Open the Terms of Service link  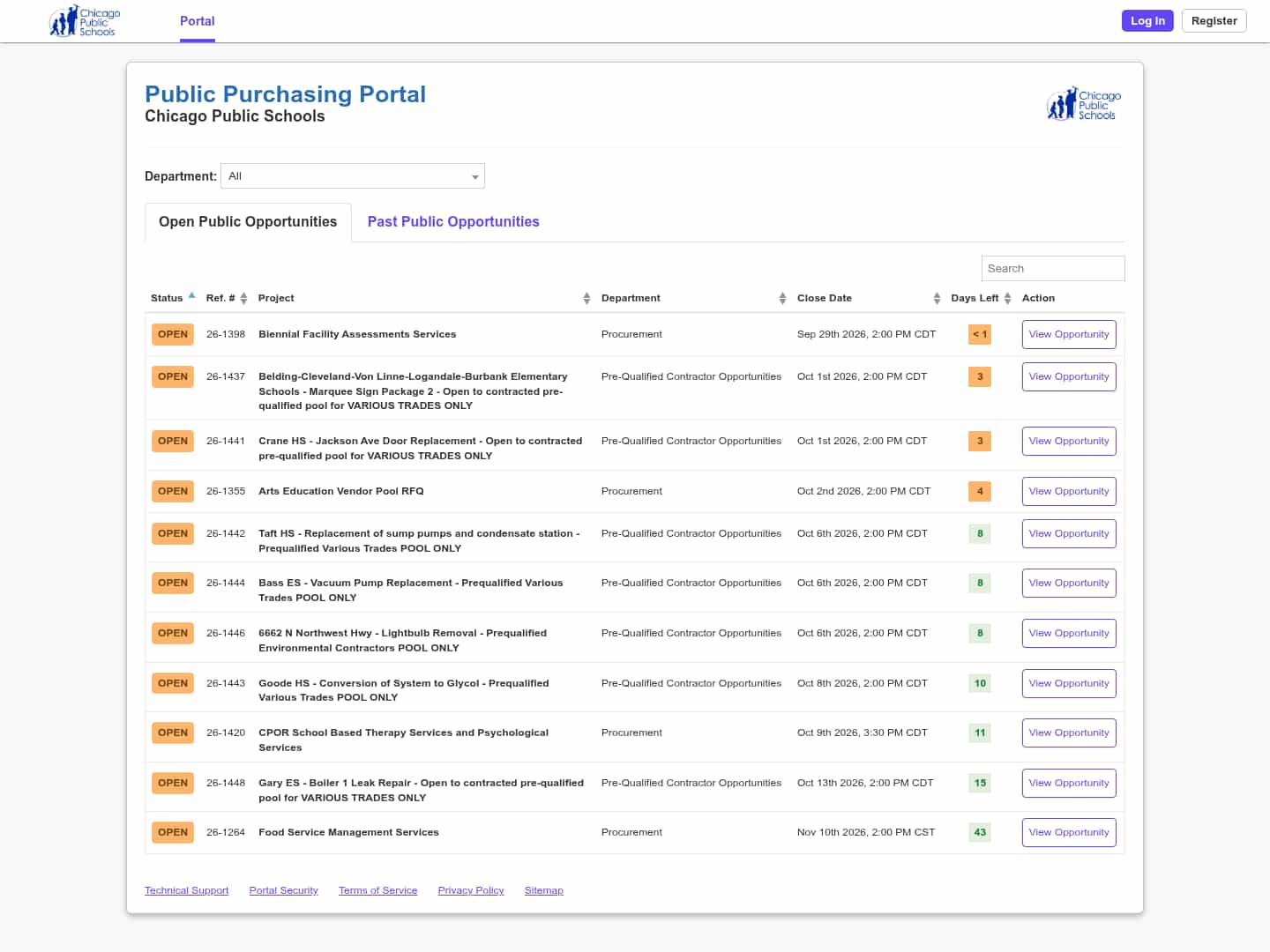pos(377,891)
